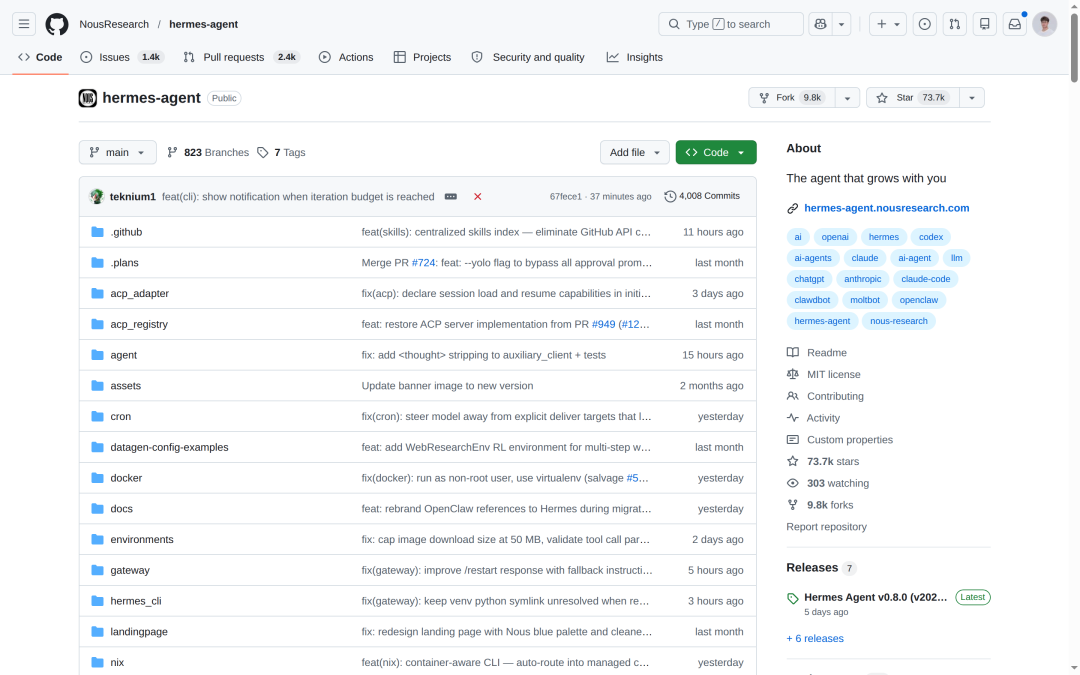Expand Copilot dropdown arrow in header
The width and height of the screenshot is (1080, 675).
tap(842, 24)
